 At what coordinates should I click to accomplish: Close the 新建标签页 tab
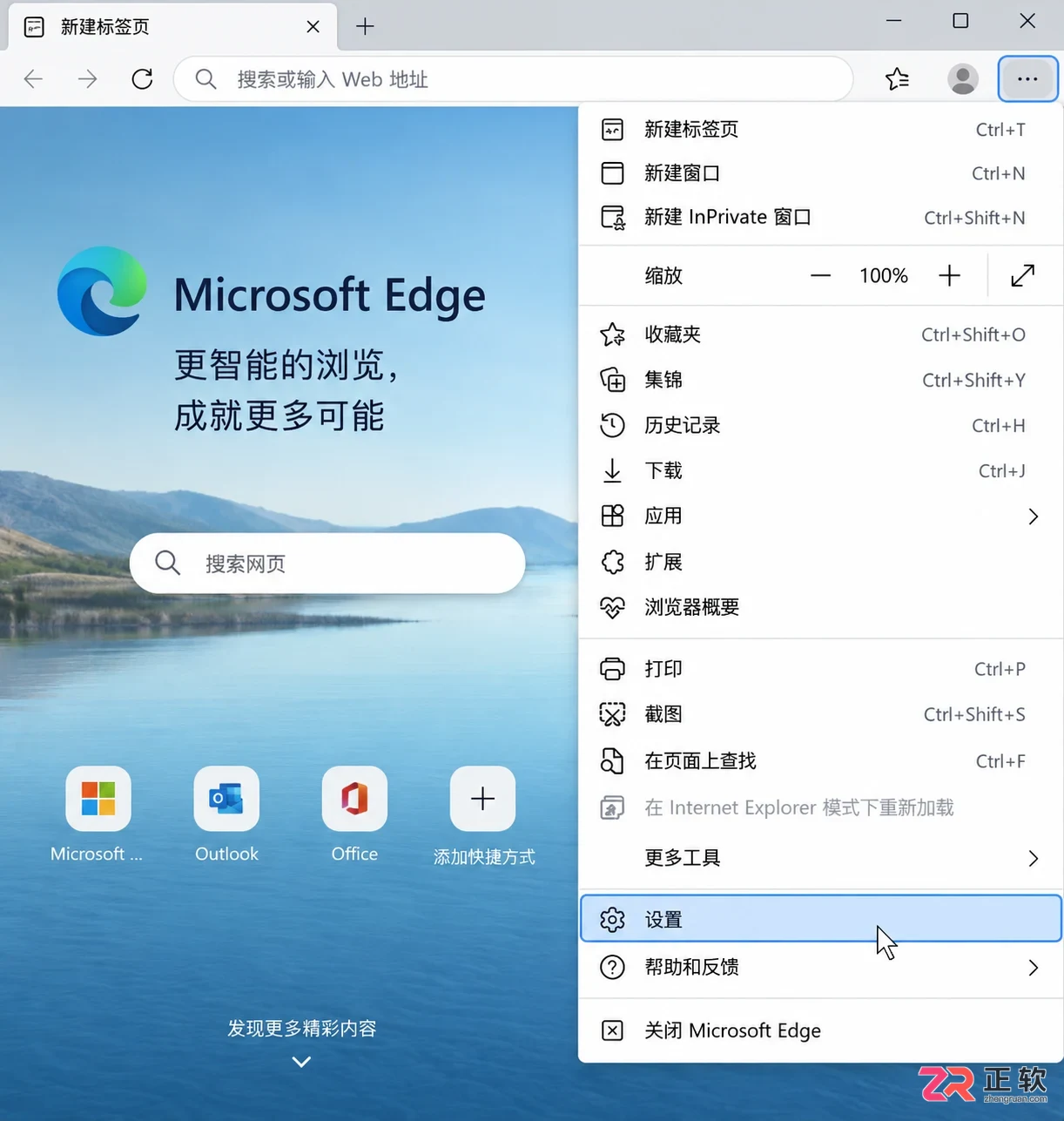313,27
